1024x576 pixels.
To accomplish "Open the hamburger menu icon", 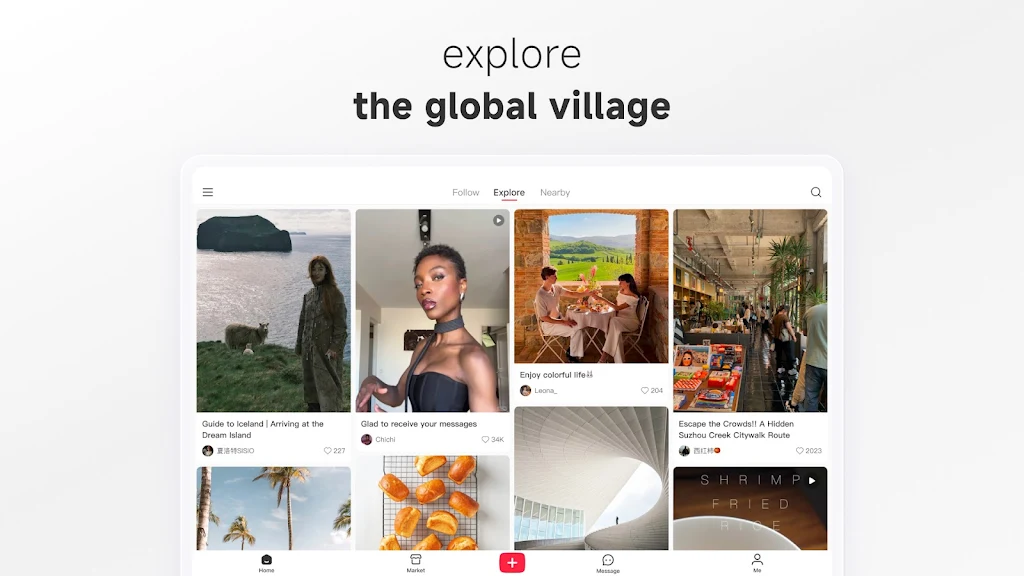I will (208, 192).
